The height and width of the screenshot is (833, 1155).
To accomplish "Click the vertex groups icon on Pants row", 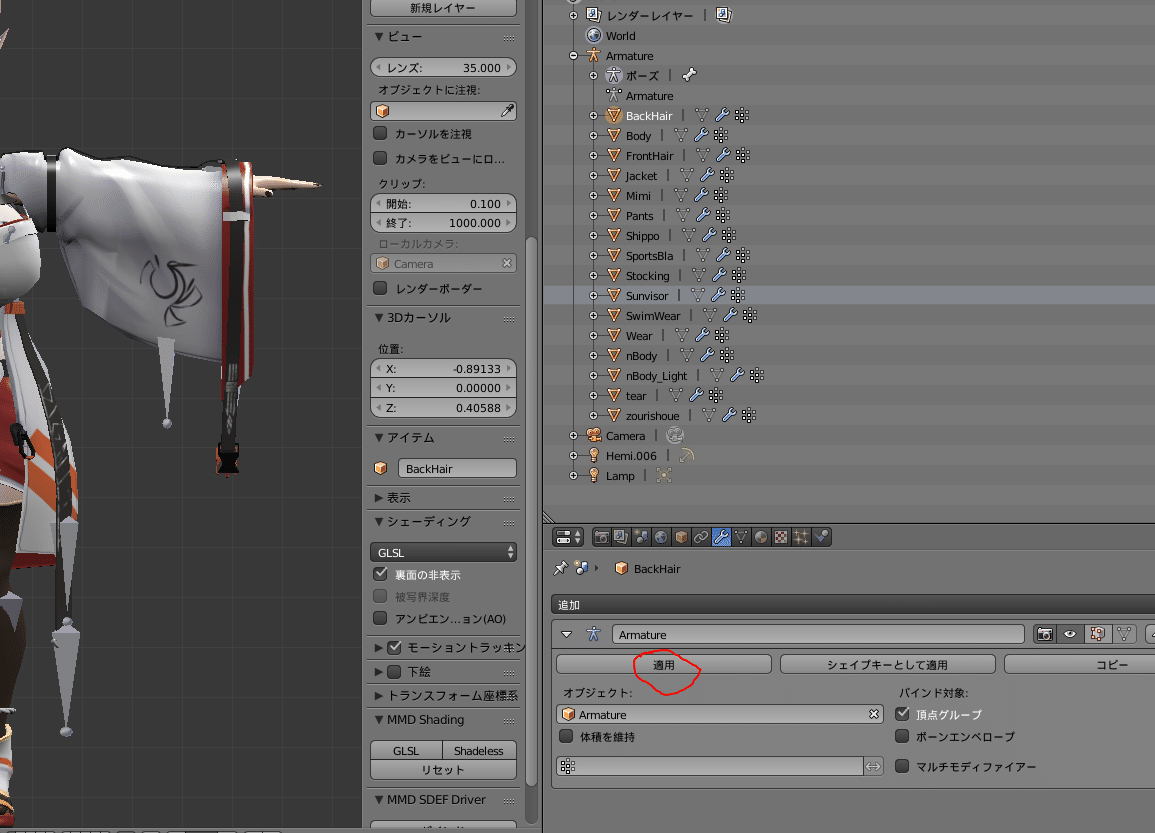I will [x=723, y=214].
